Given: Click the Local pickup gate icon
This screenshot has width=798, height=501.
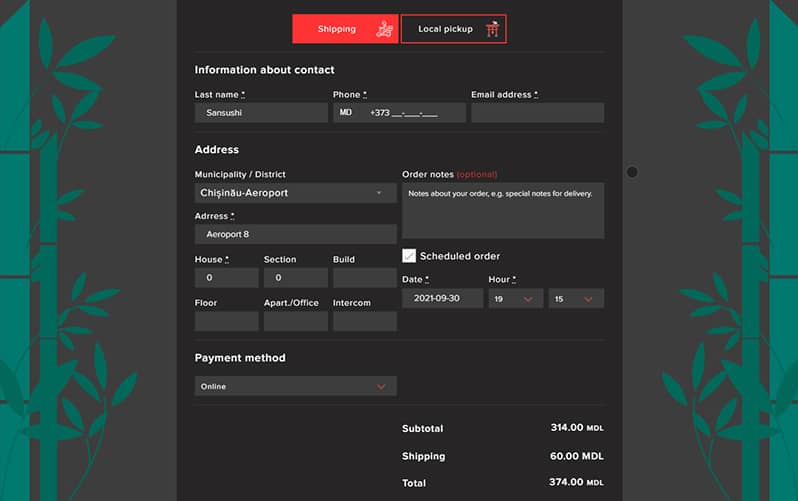Looking at the screenshot, I should point(492,30).
